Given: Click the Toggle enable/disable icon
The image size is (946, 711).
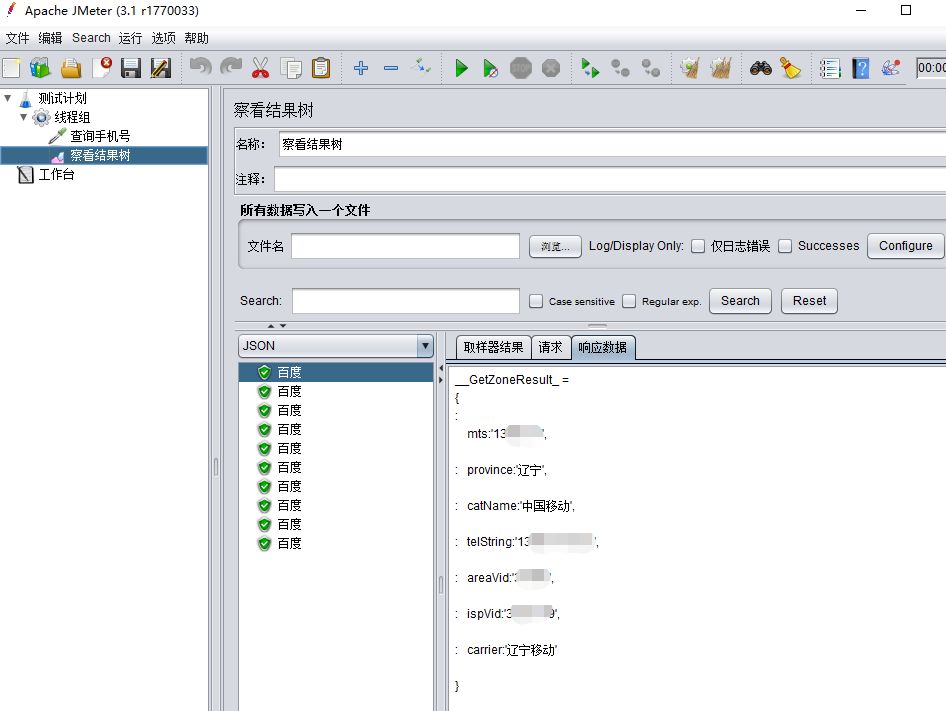Looking at the screenshot, I should coord(421,68).
